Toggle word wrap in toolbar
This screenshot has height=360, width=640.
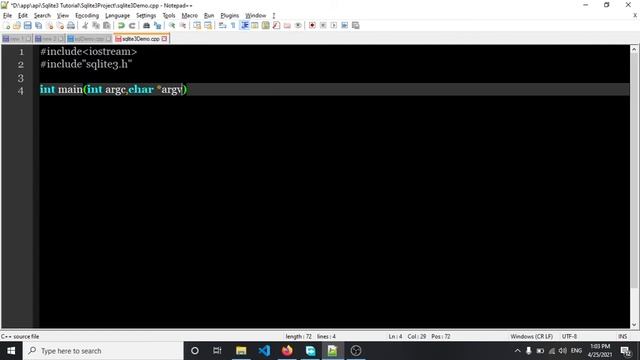tap(222, 25)
